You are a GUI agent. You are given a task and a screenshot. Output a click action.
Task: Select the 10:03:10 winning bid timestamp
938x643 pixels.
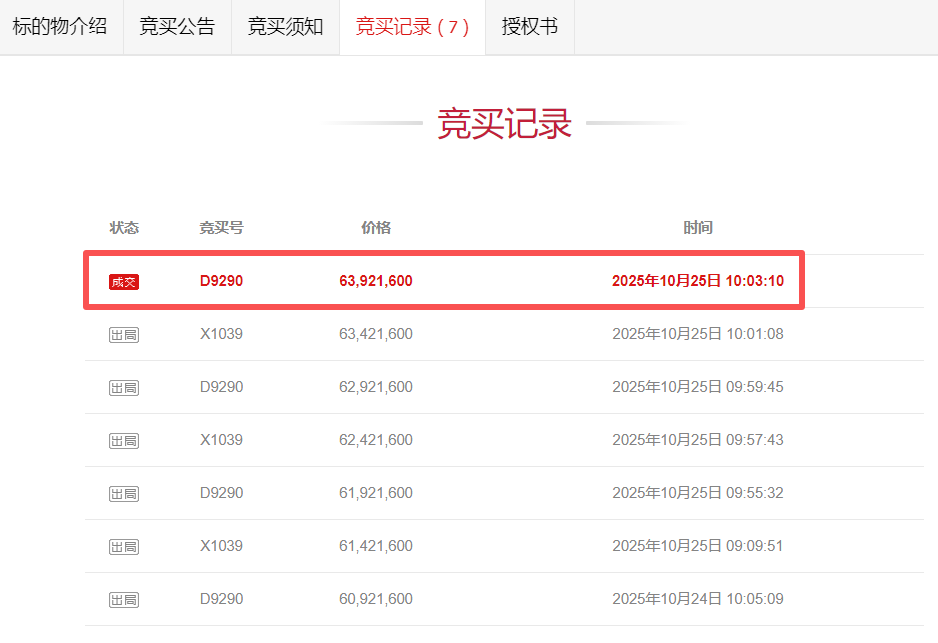coord(697,281)
